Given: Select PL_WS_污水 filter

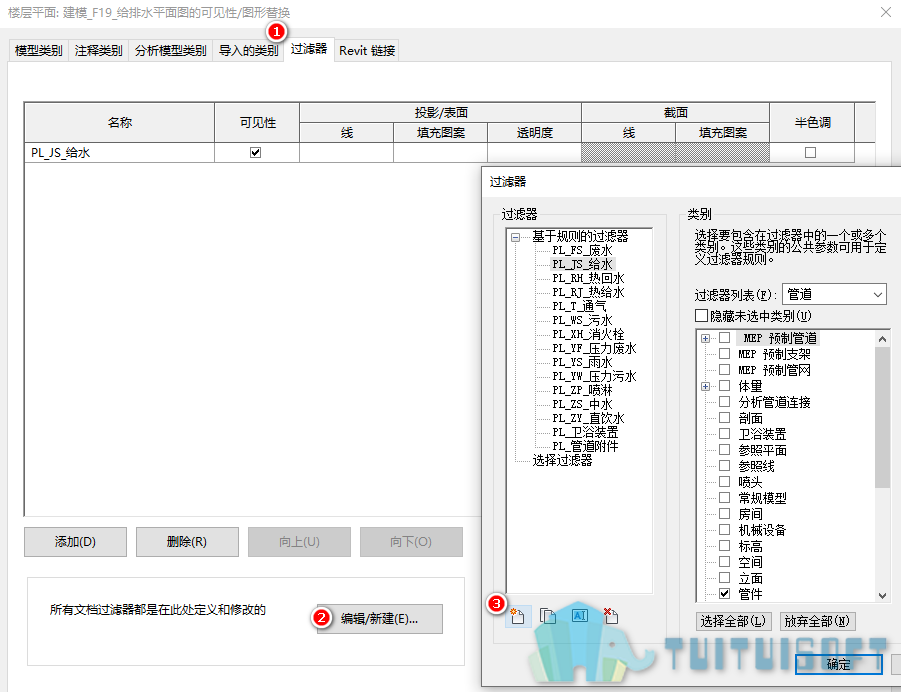Looking at the screenshot, I should click(582, 320).
